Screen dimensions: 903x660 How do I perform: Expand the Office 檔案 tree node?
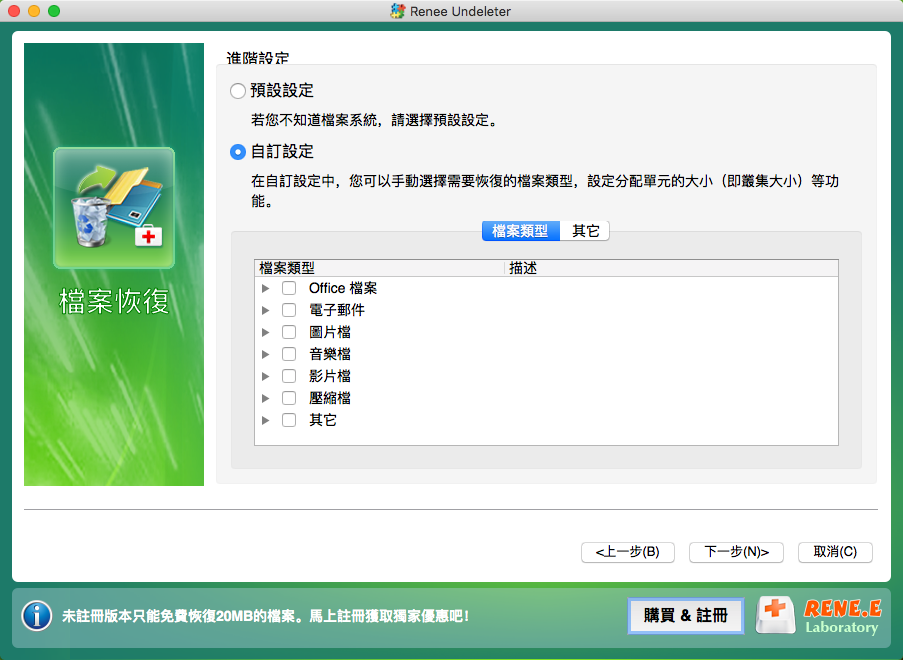pos(266,288)
